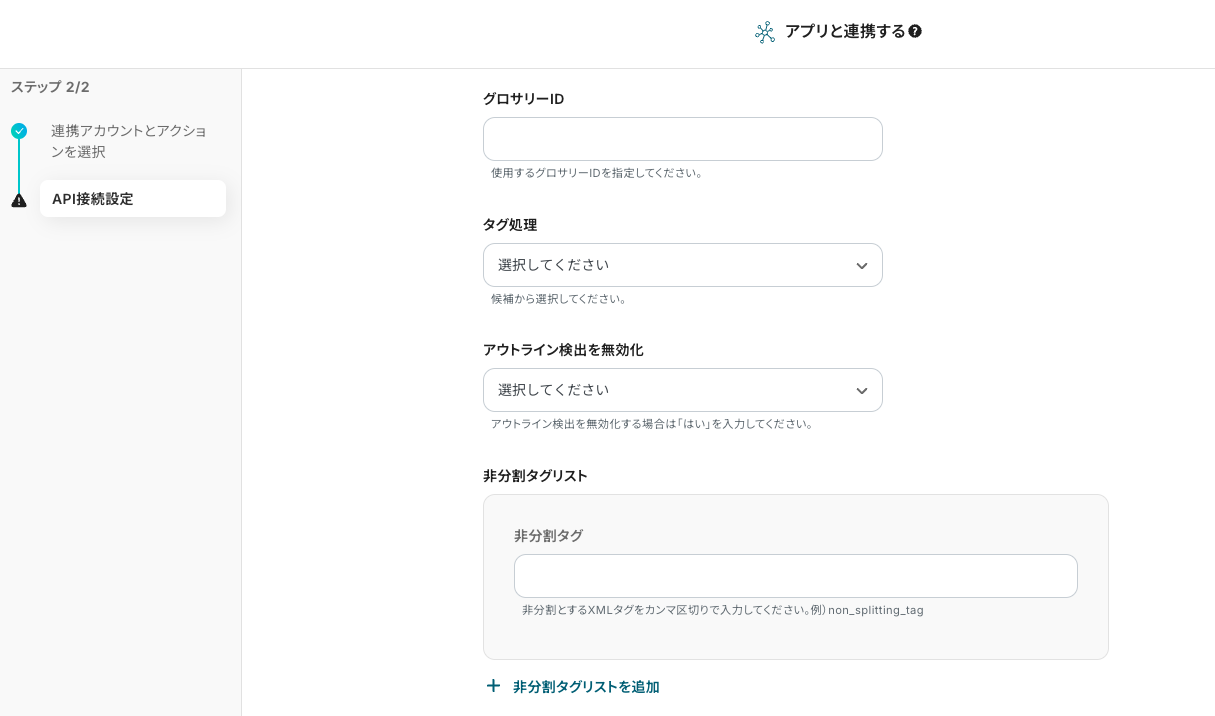Expand the タグ処理 dropdown chevron
1215x716 pixels.
861,266
